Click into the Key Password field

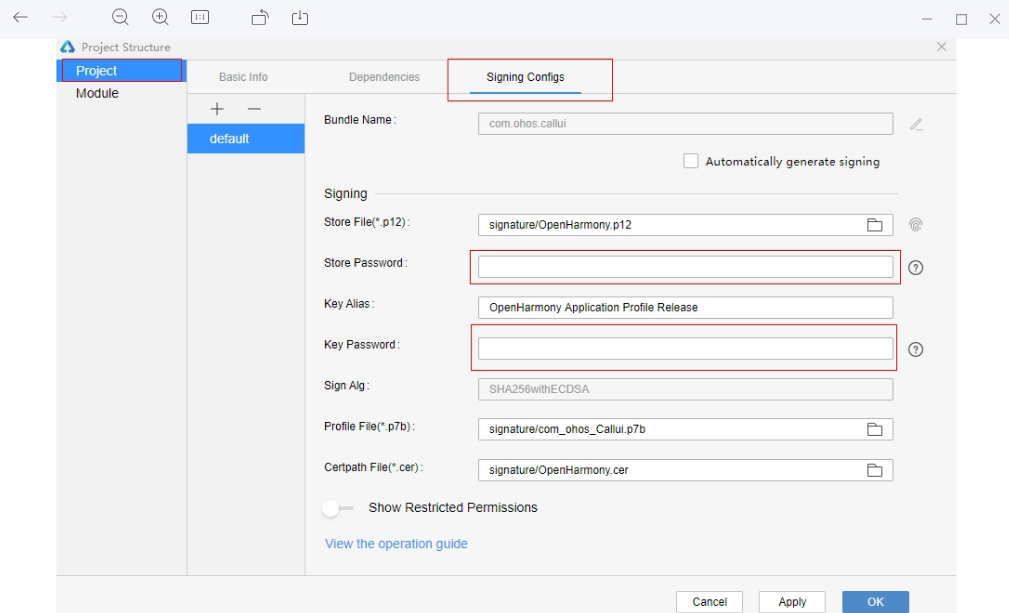(684, 348)
